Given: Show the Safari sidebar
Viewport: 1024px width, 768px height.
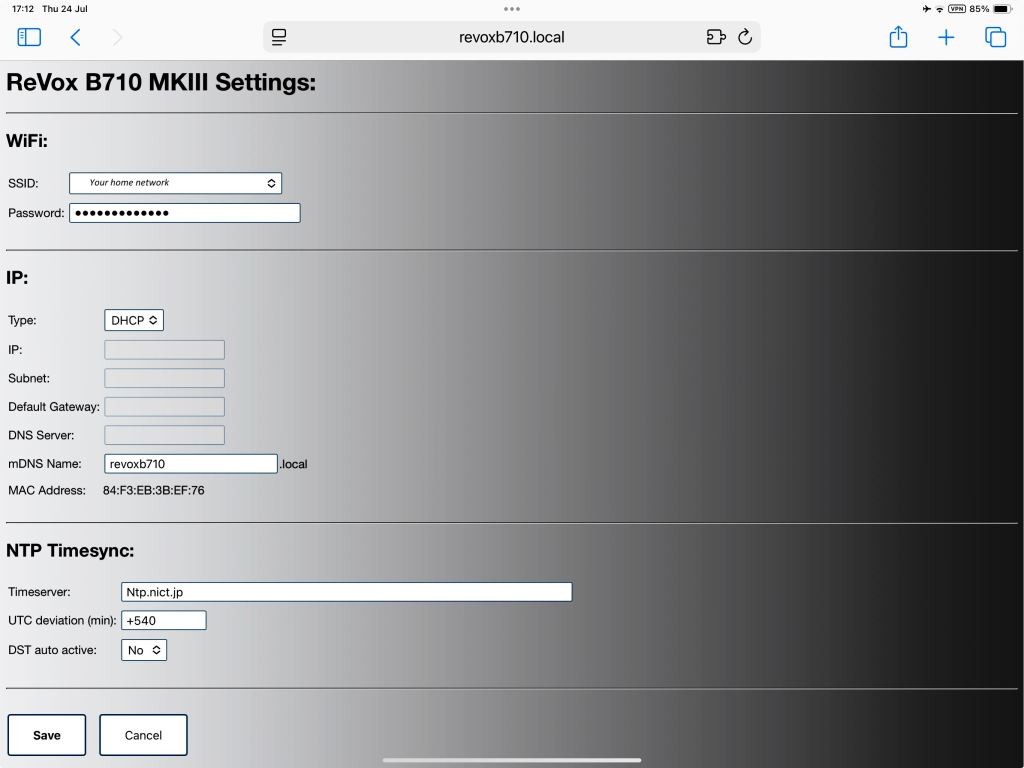Looking at the screenshot, I should (29, 37).
